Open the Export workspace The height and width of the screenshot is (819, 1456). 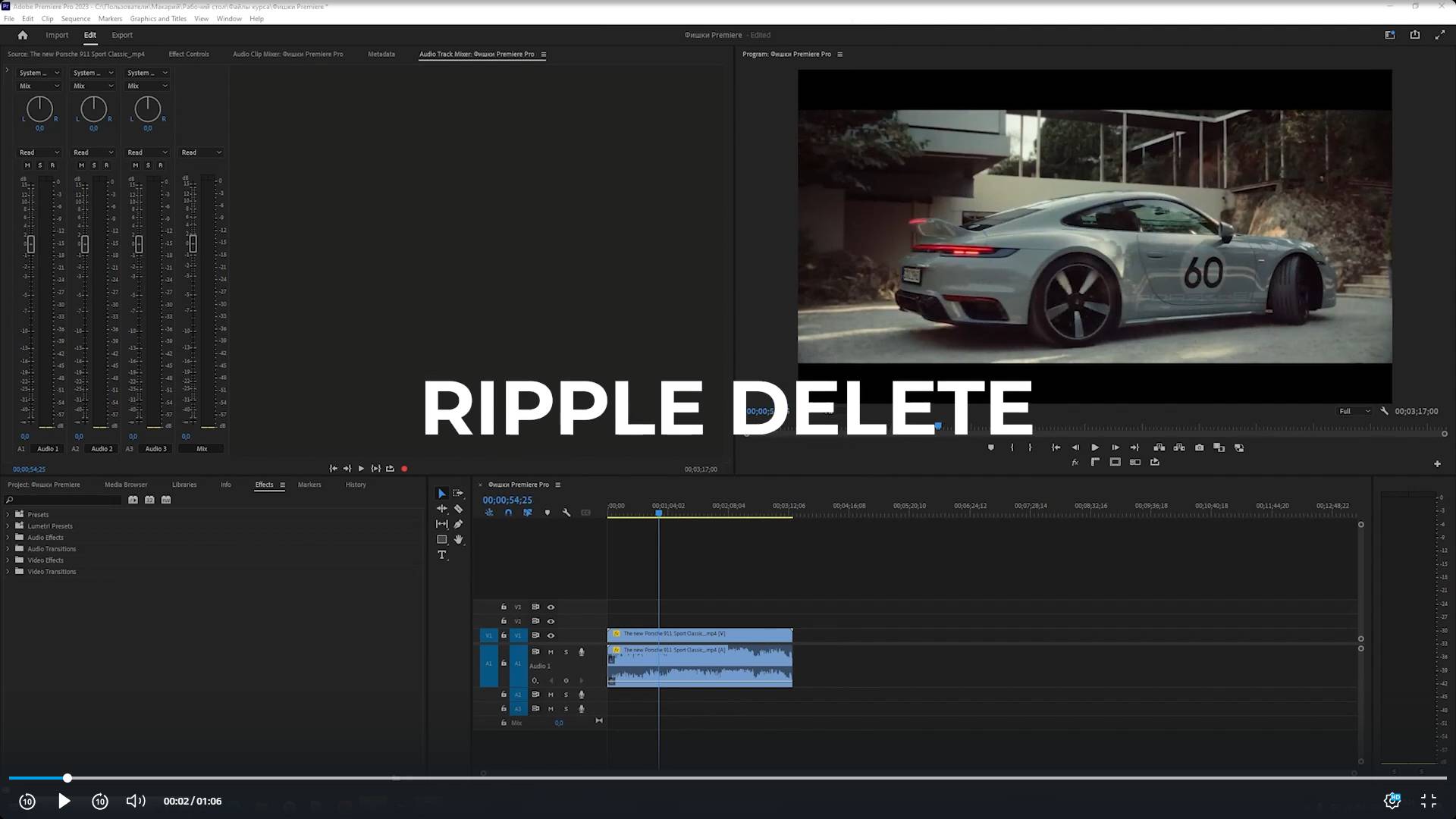pyautogui.click(x=122, y=35)
